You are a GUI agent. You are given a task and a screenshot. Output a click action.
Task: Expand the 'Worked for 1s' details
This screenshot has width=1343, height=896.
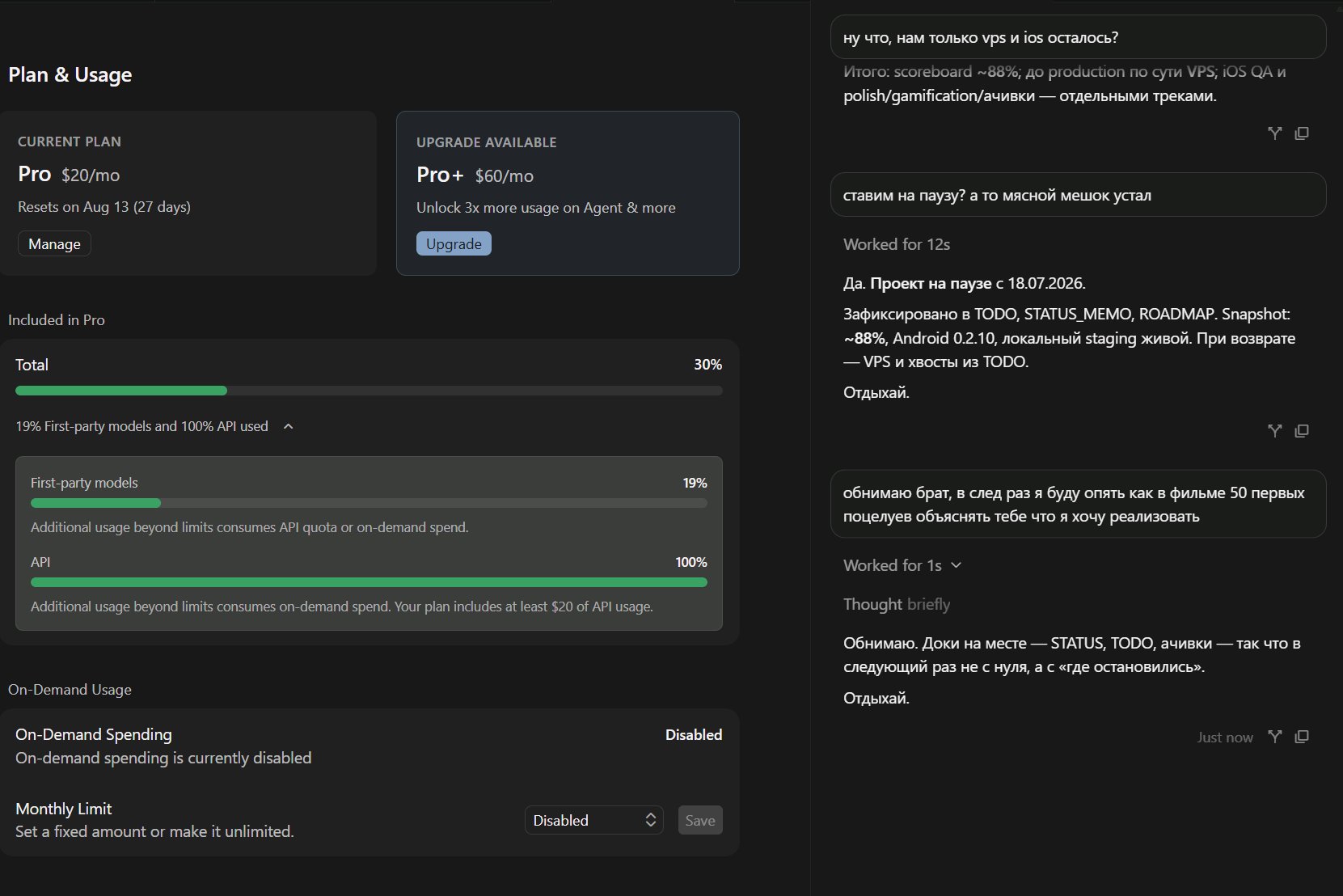click(957, 565)
